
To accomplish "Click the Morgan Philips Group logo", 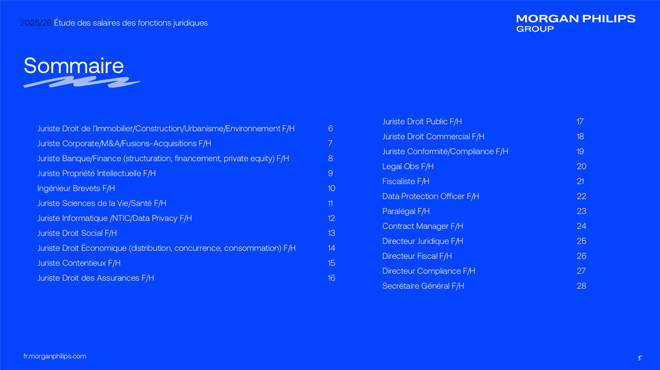I will point(575,24).
